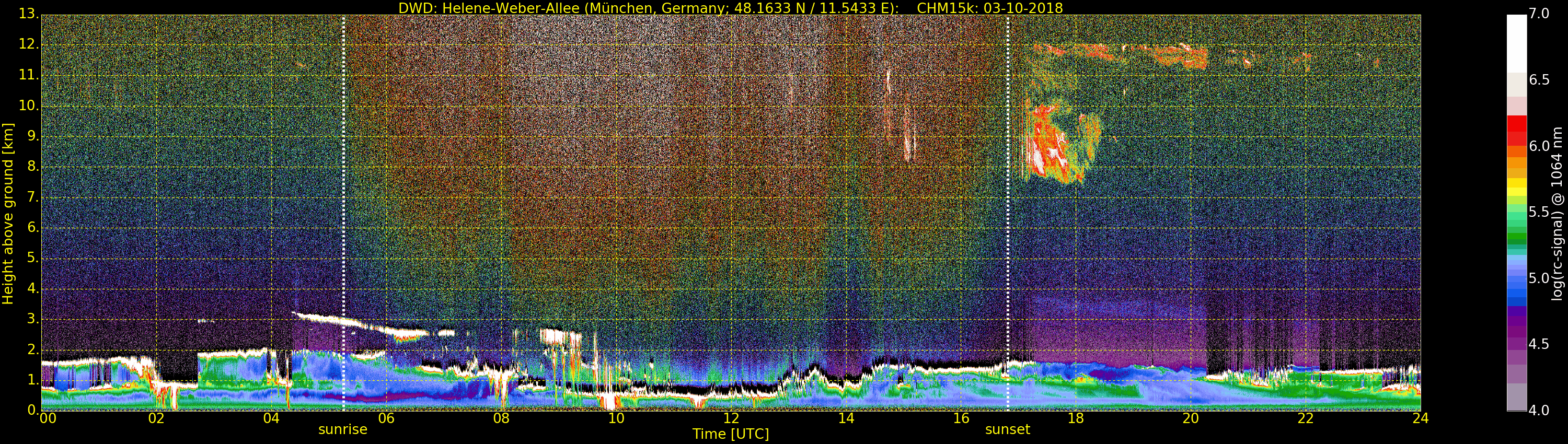Click the height axis tick label 9
Viewport: 1568px width, 444px height.
[32, 136]
